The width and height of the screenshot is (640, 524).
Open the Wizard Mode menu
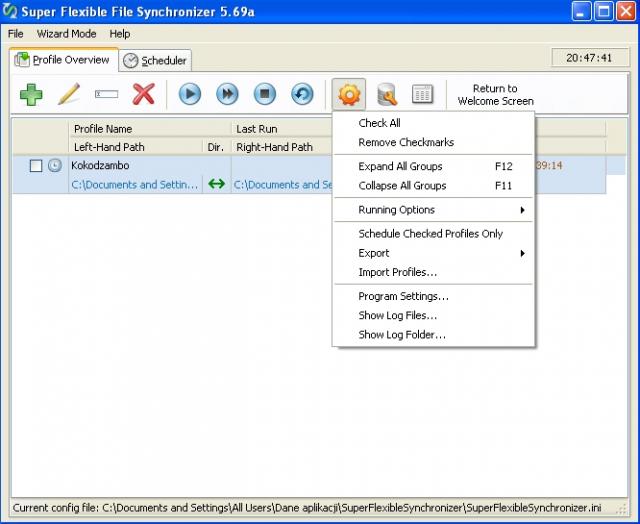67,34
